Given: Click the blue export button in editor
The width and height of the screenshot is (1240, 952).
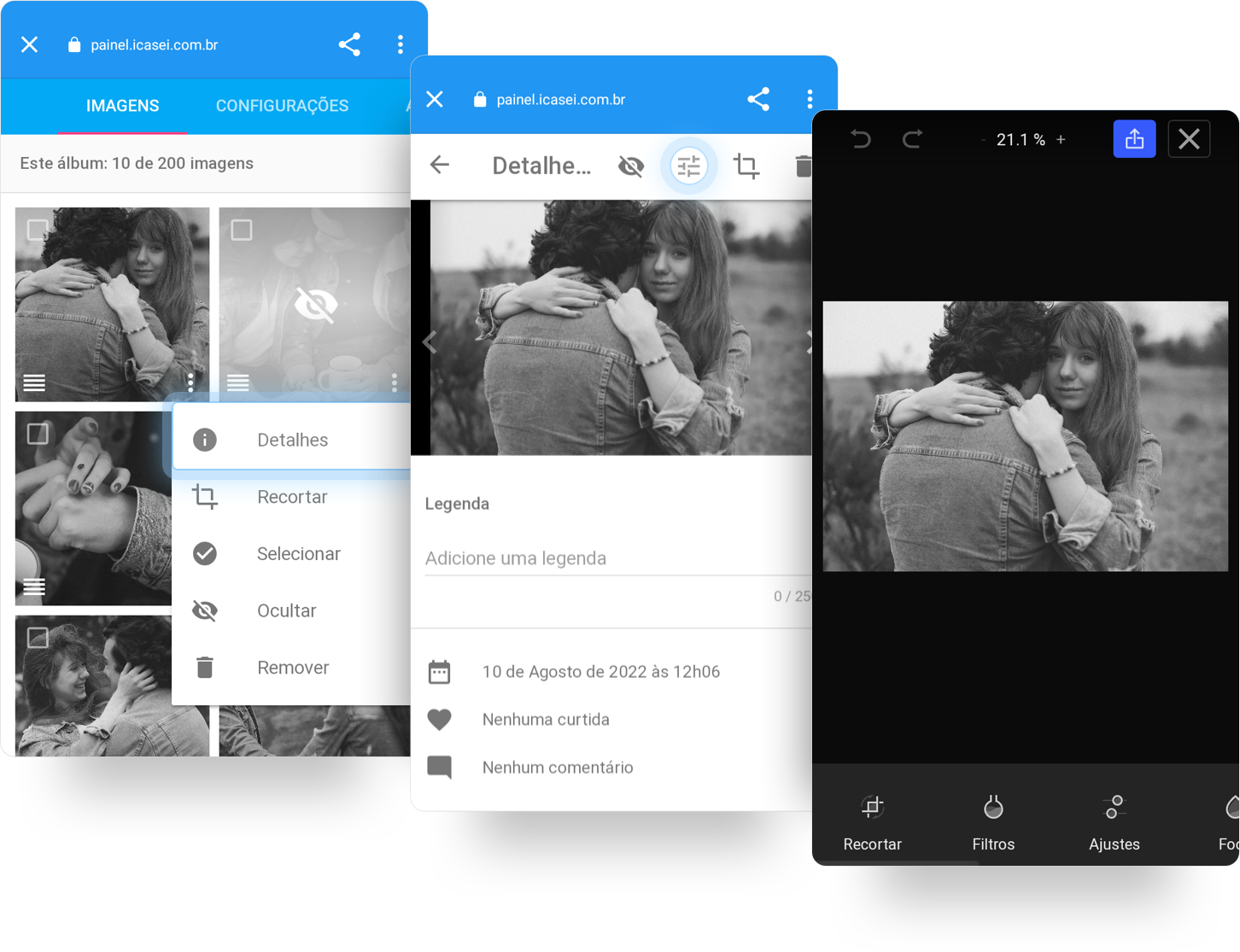Looking at the screenshot, I should [x=1134, y=139].
